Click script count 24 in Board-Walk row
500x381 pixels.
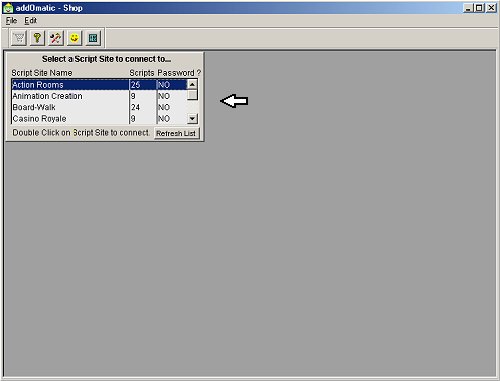[135, 107]
